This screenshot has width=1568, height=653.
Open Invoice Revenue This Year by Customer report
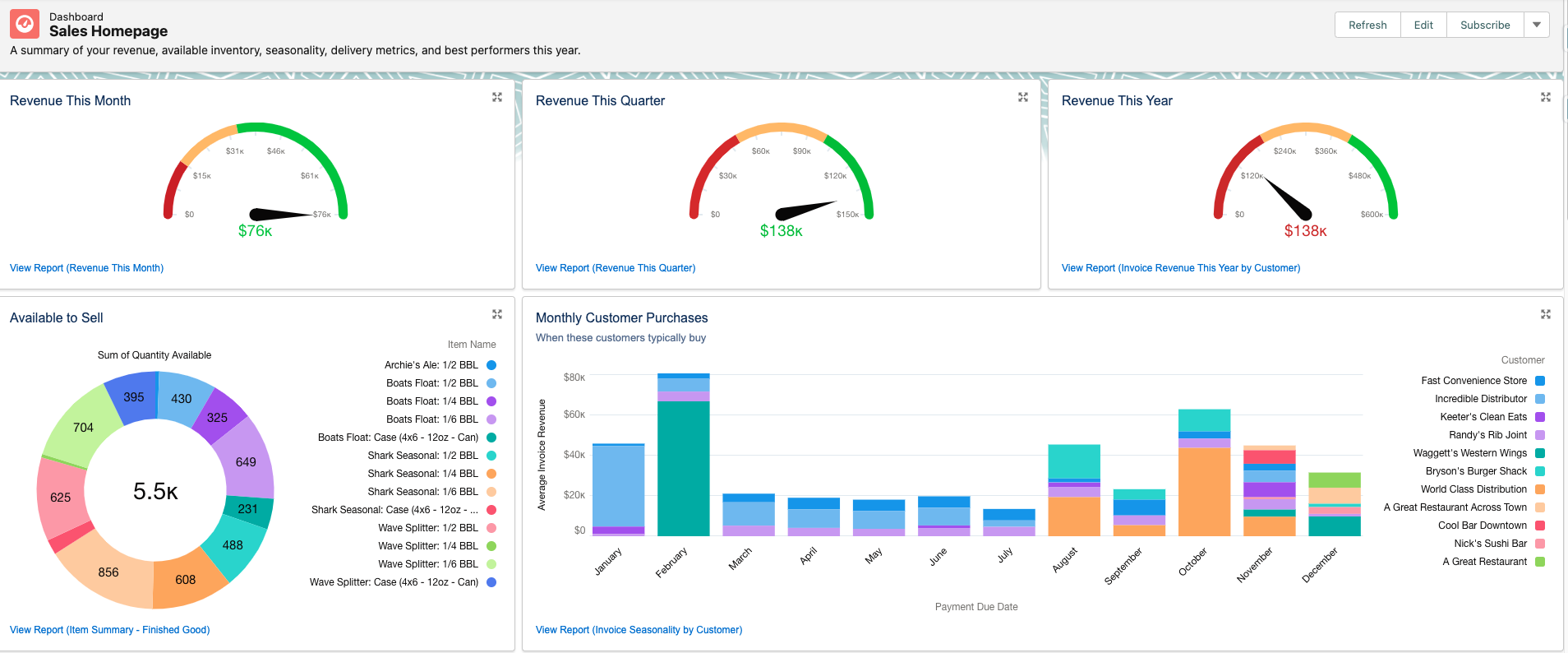tap(1181, 268)
